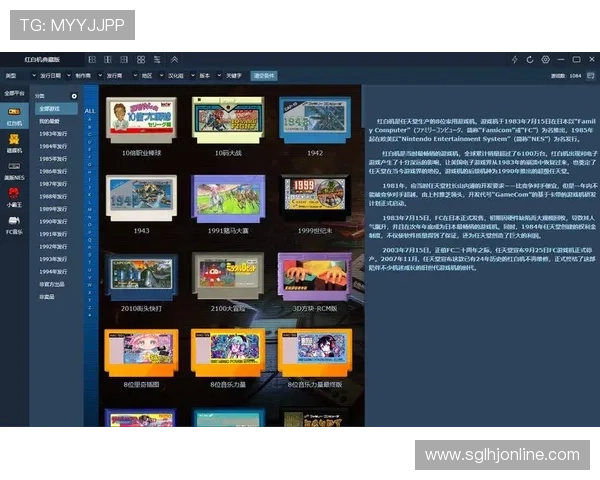Select the 10倍职业棒球 game cartridge
Image resolution: width=600 pixels, height=480 pixels.
click(x=141, y=121)
